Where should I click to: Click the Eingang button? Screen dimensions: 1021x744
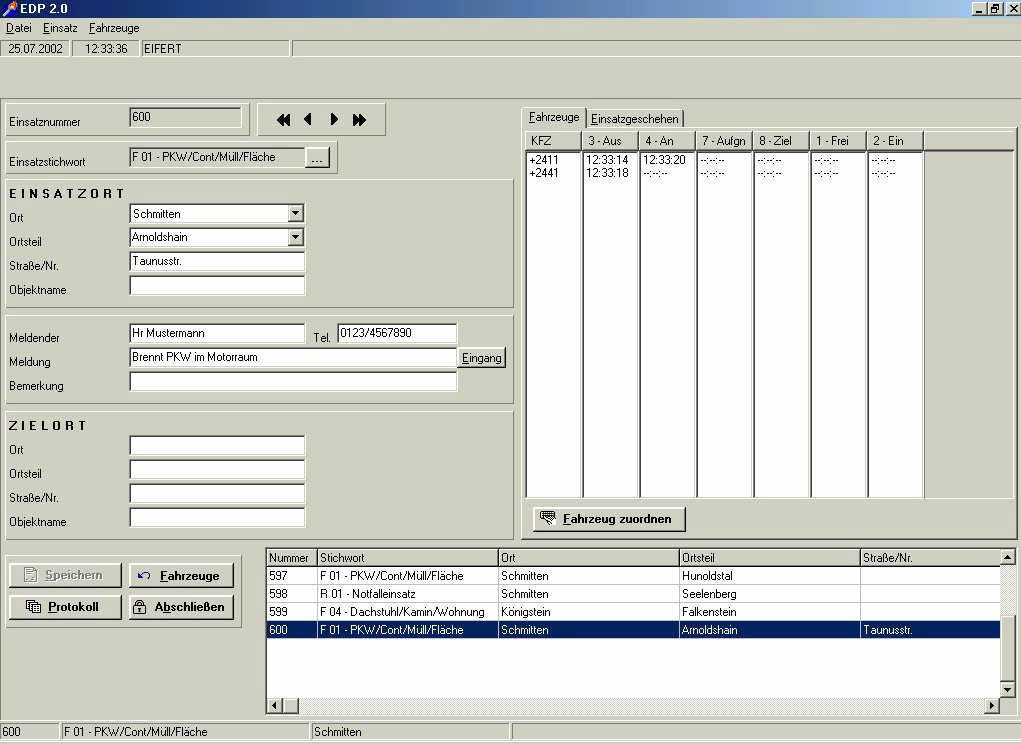point(482,358)
